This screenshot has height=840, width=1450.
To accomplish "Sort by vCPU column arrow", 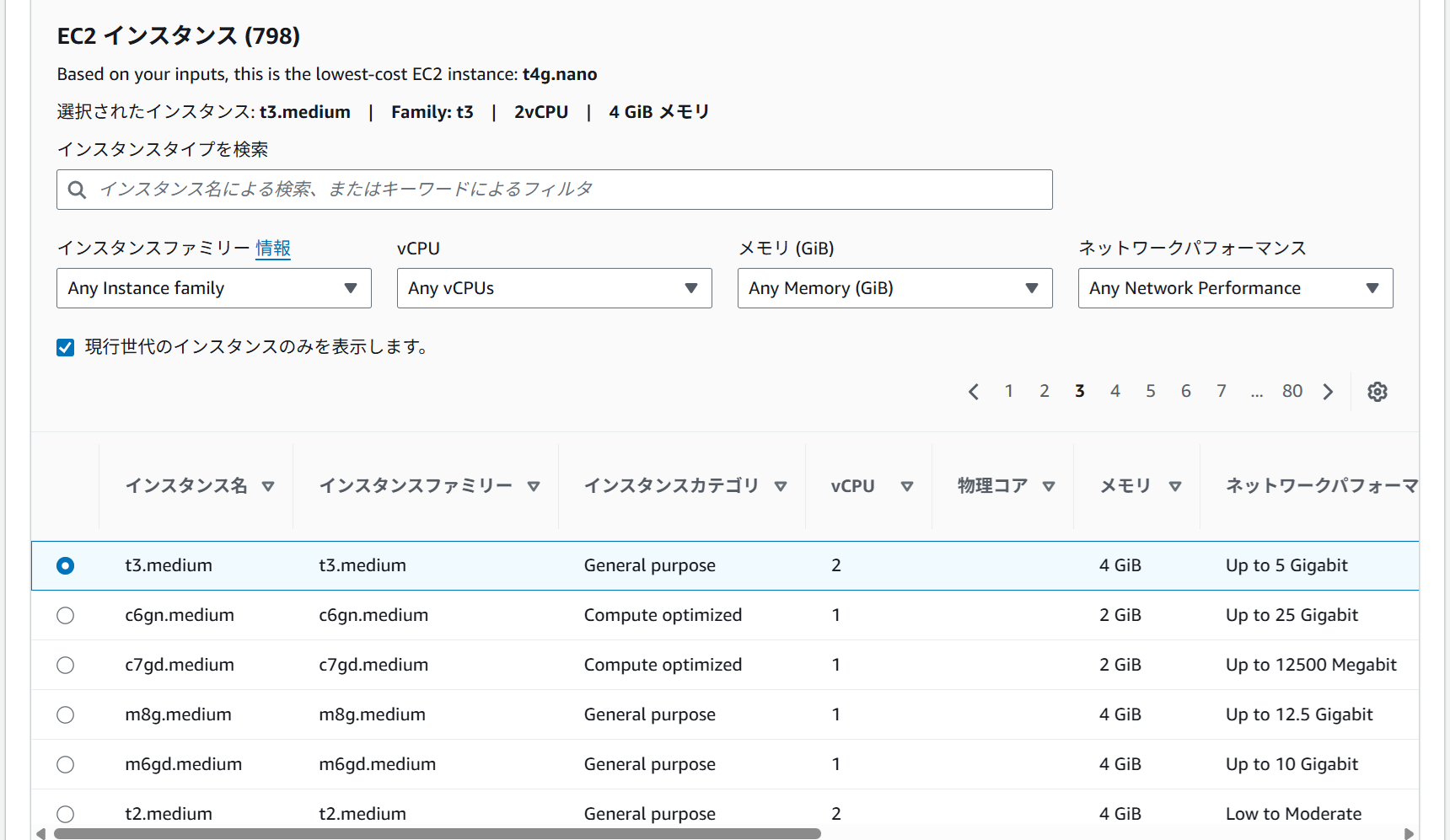I will [x=907, y=486].
